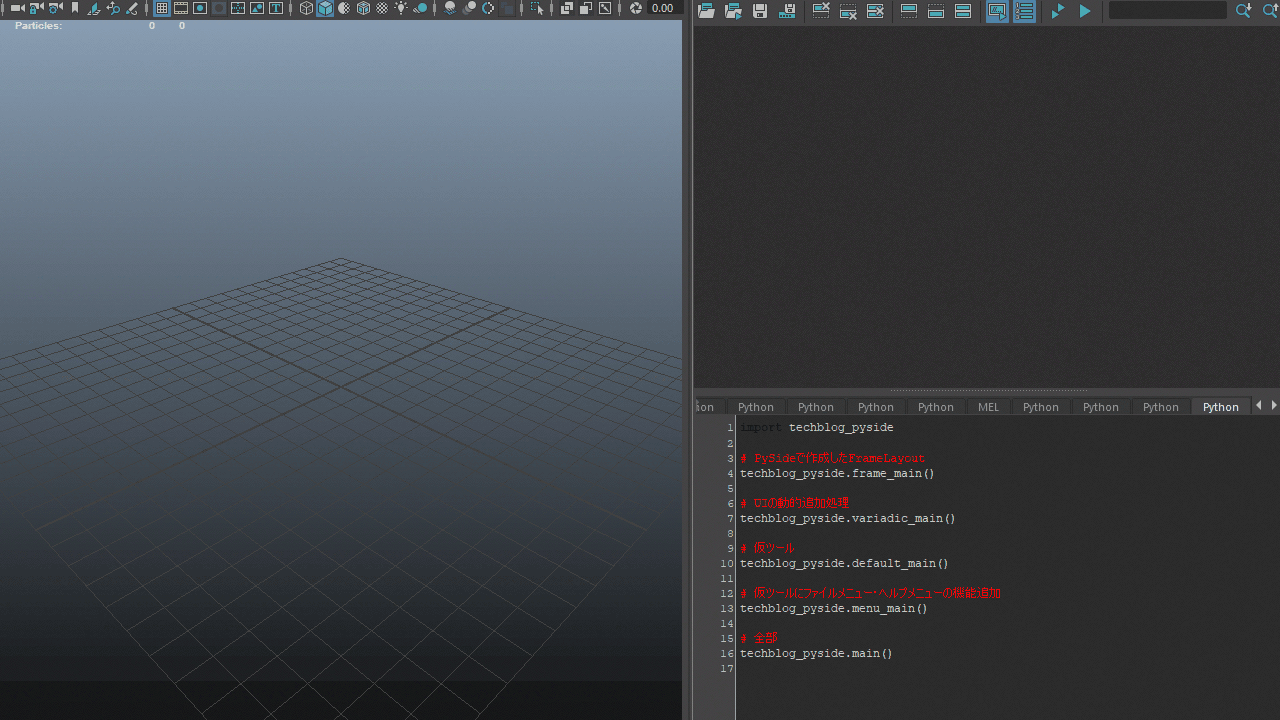Click the line 'techblog_pyside.frame_main()'
This screenshot has height=720, width=1280.
click(837, 473)
